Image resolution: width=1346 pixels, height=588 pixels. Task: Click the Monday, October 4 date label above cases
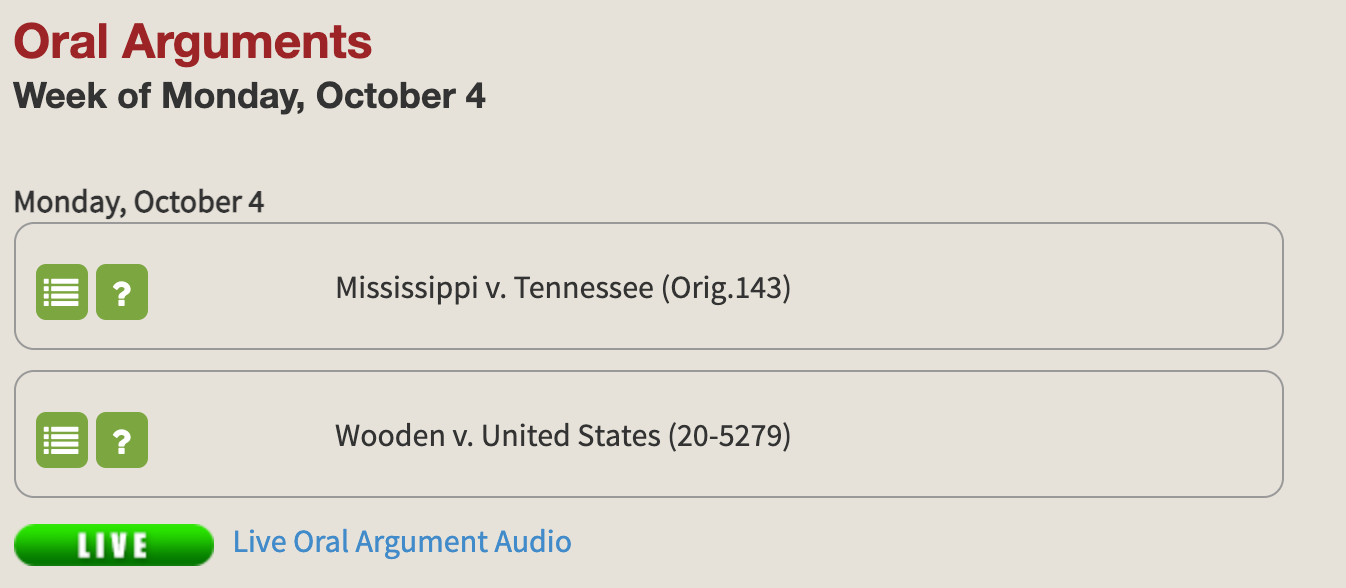coord(139,202)
